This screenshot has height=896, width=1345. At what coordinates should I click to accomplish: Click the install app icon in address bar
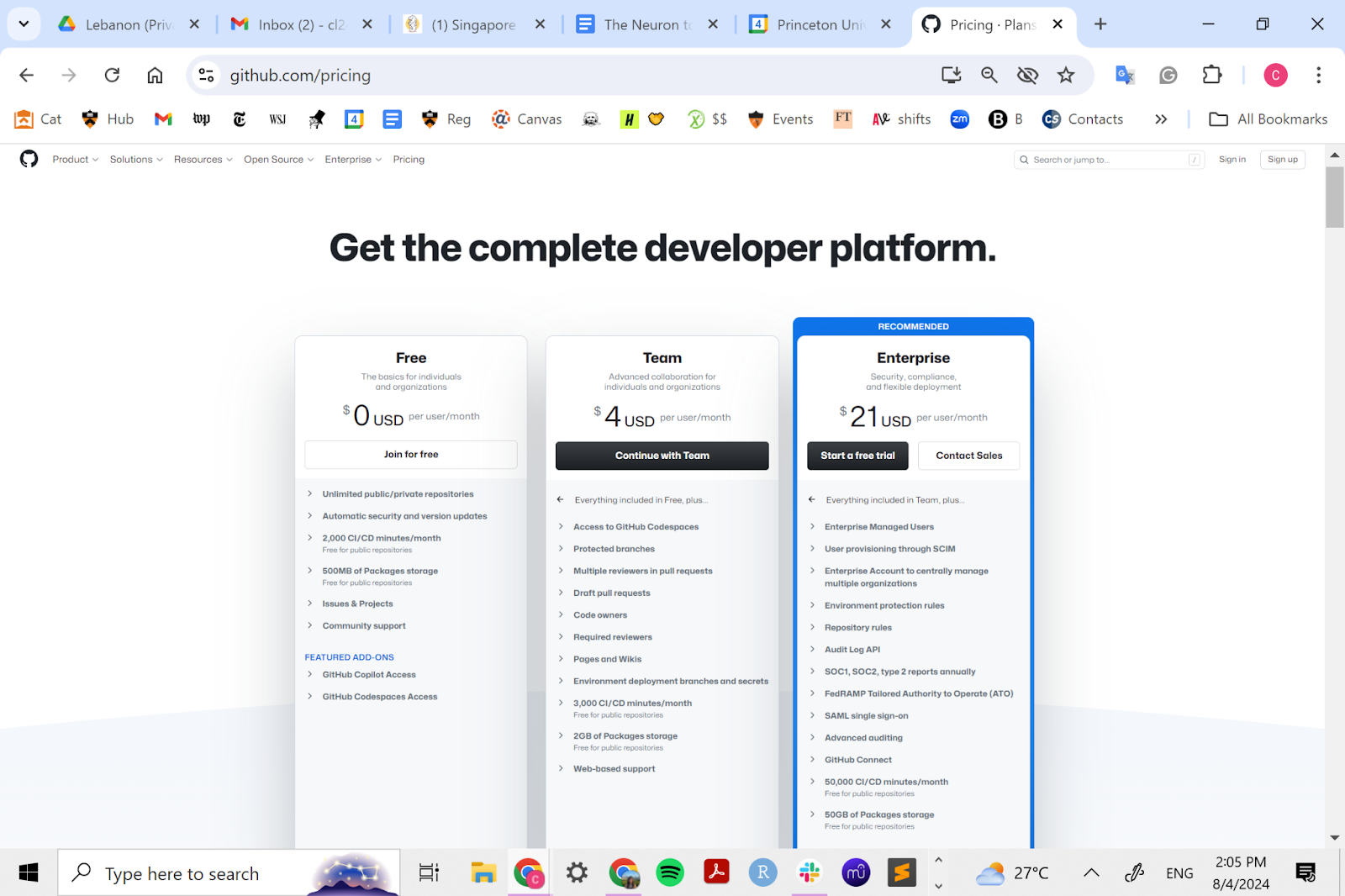951,76
